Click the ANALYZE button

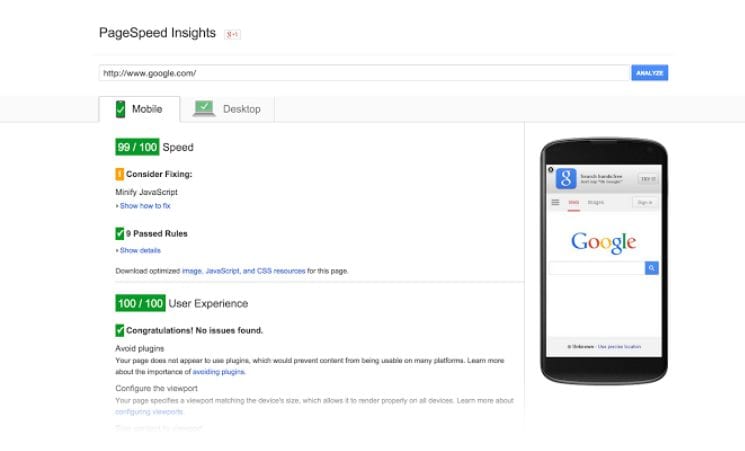tap(649, 73)
